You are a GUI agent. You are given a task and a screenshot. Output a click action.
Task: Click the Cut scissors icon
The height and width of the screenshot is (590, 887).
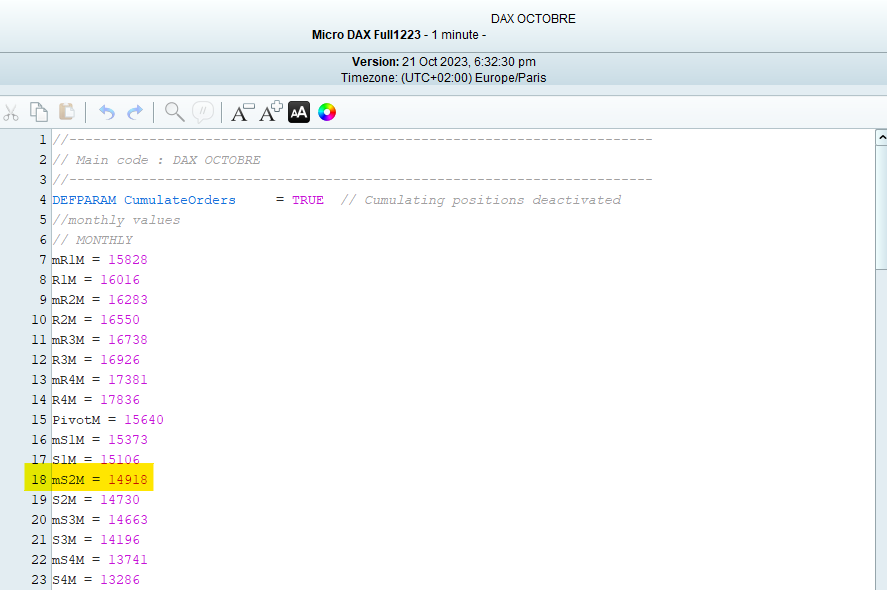pyautogui.click(x=11, y=113)
